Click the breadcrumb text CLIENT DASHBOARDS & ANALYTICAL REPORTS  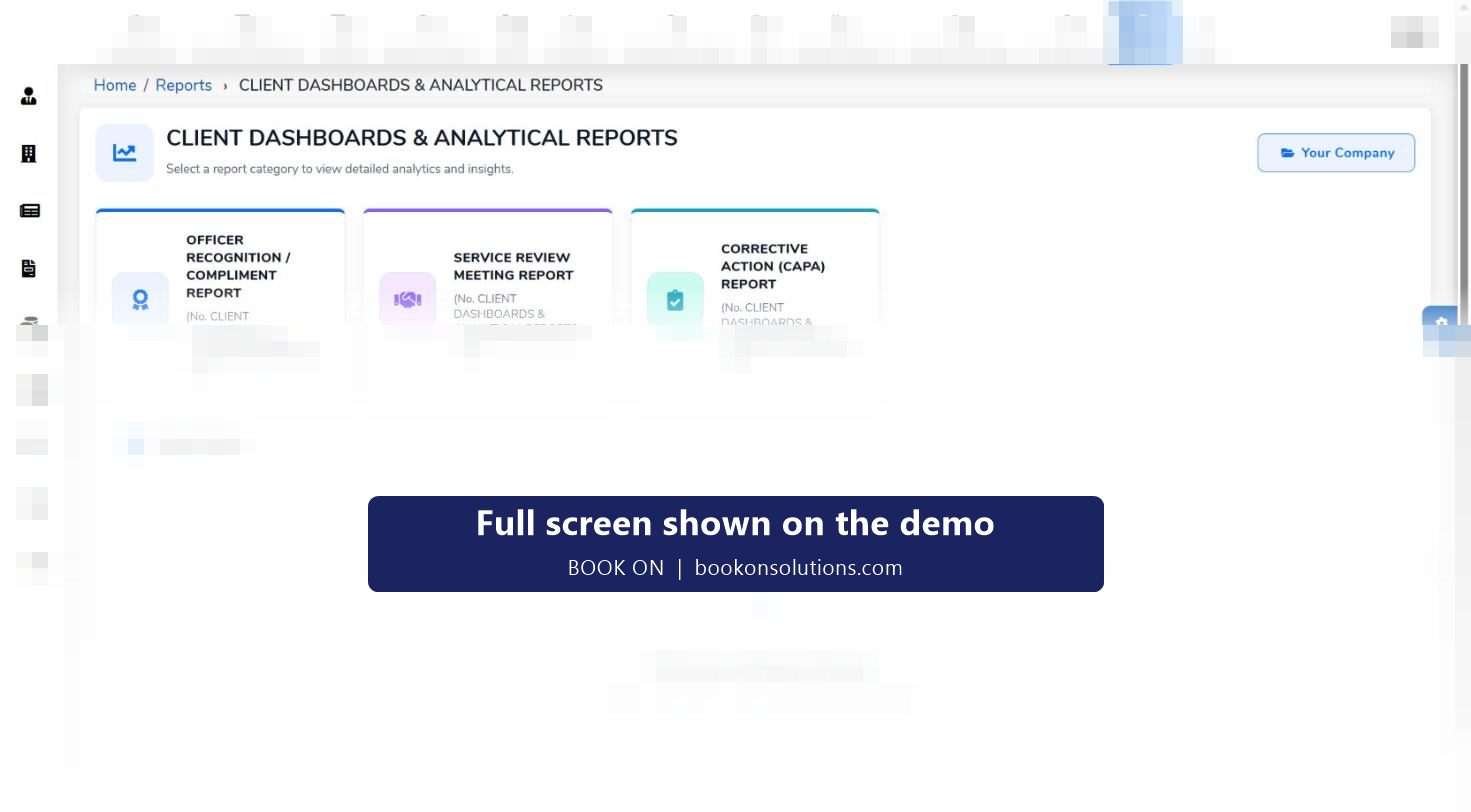421,85
